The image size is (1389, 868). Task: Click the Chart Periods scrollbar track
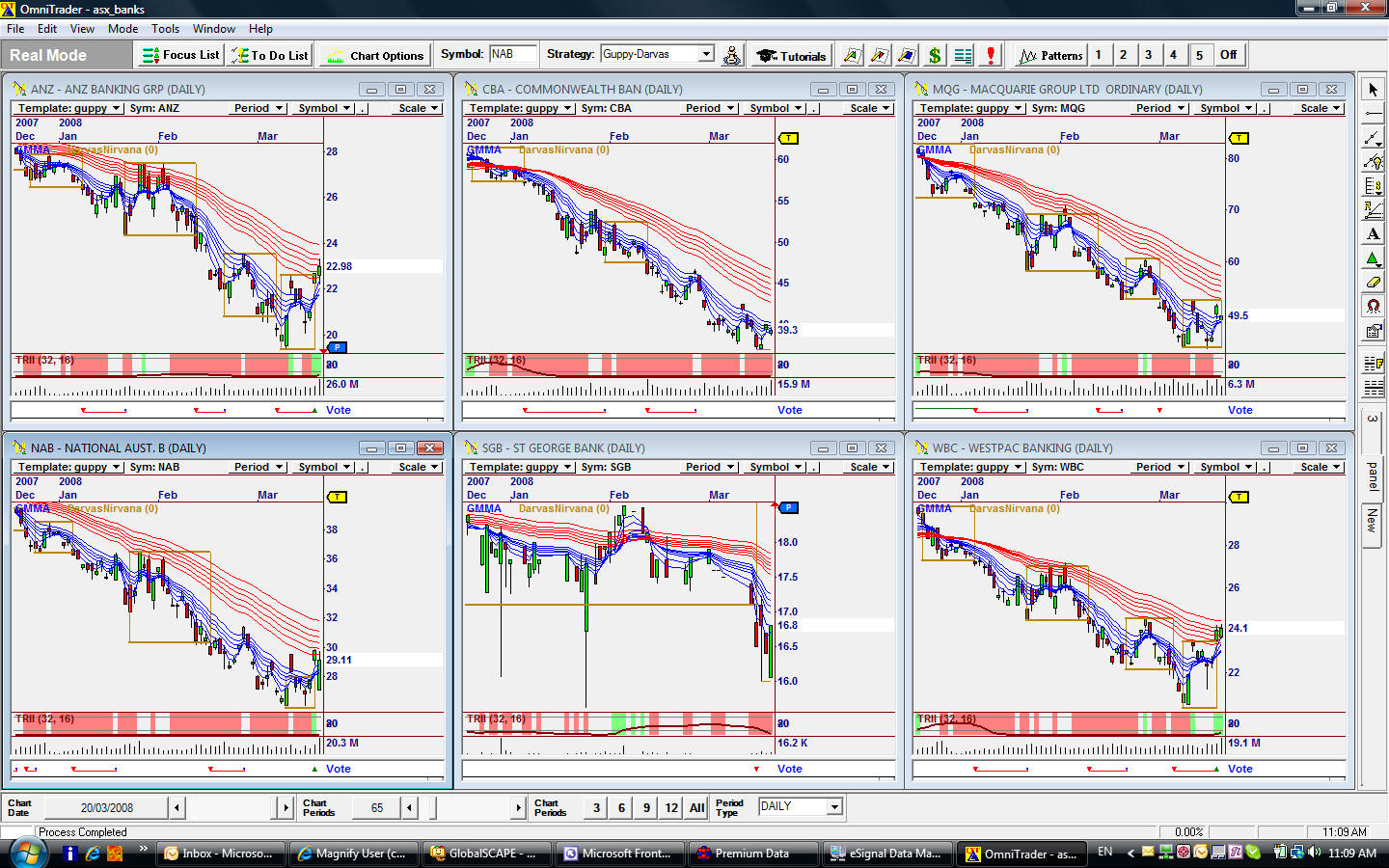click(465, 807)
